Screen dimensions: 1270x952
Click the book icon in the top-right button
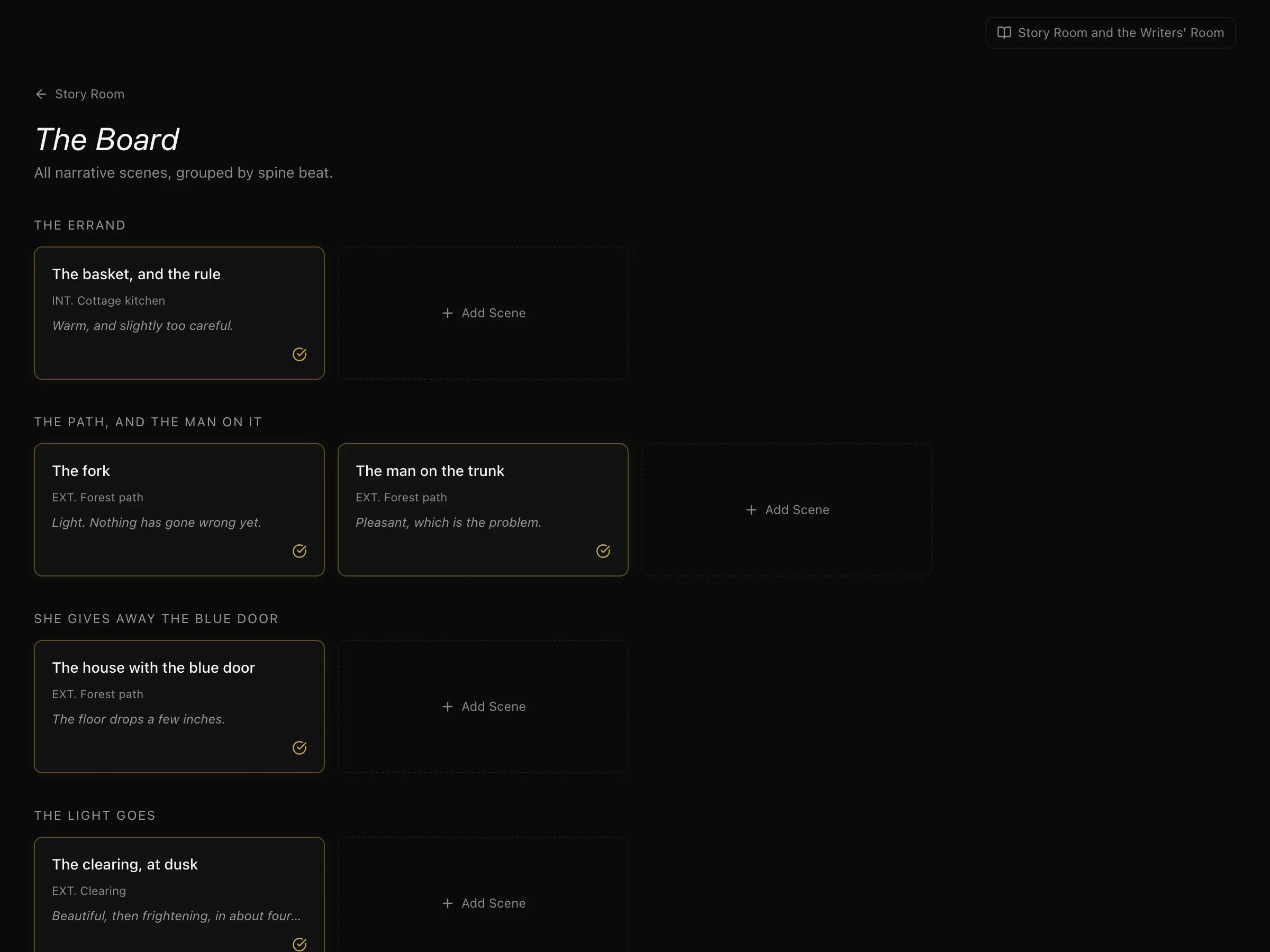[1004, 33]
